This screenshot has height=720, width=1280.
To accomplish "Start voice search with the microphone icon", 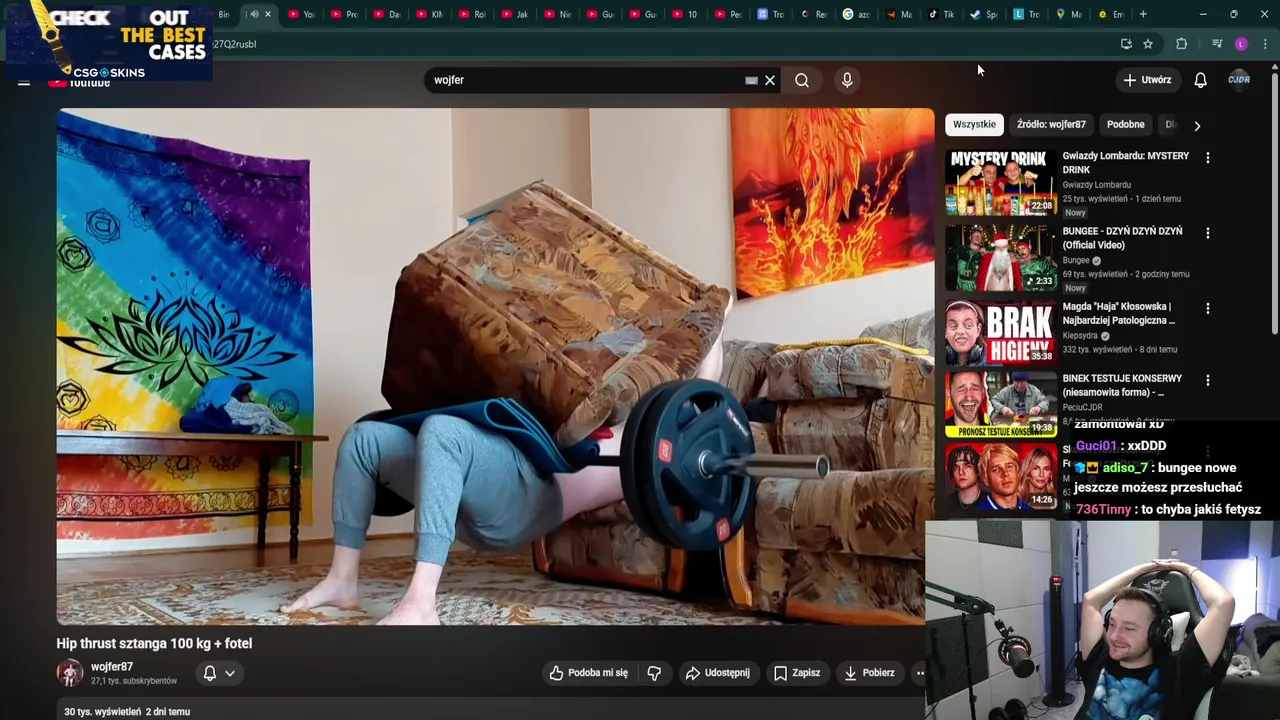I will pos(847,80).
